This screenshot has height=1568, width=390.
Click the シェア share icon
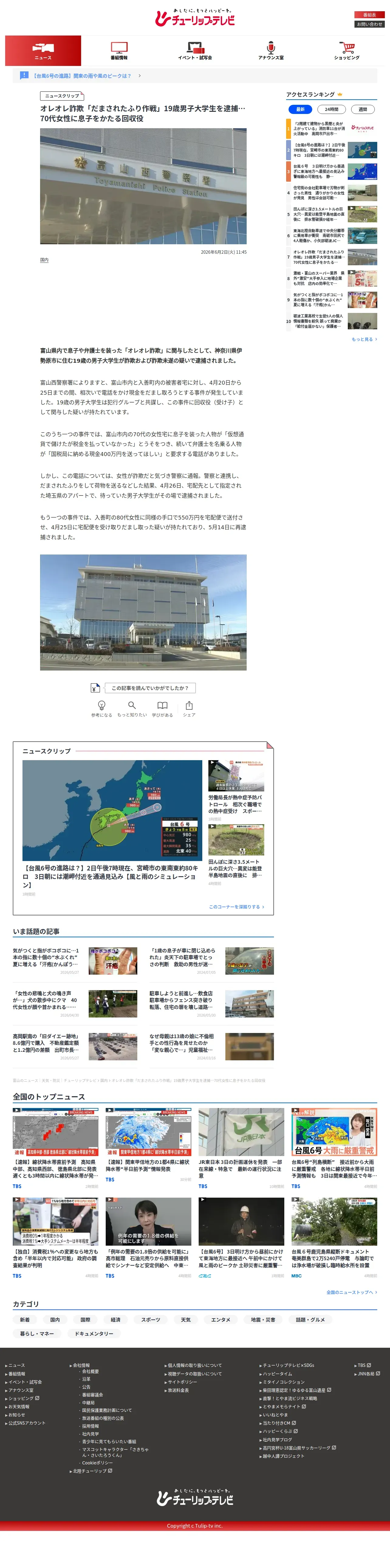point(189,705)
